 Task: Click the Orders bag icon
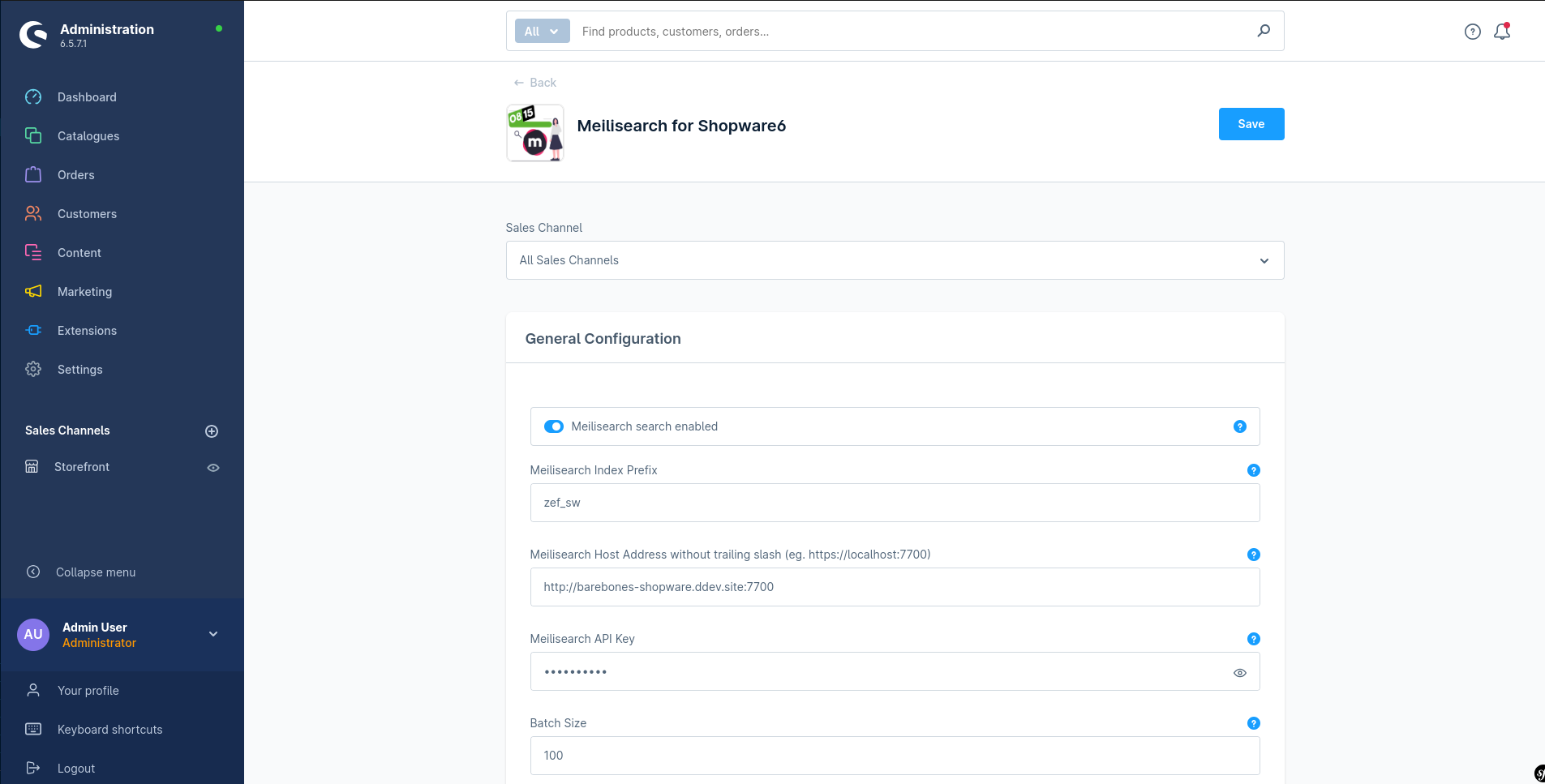(33, 175)
